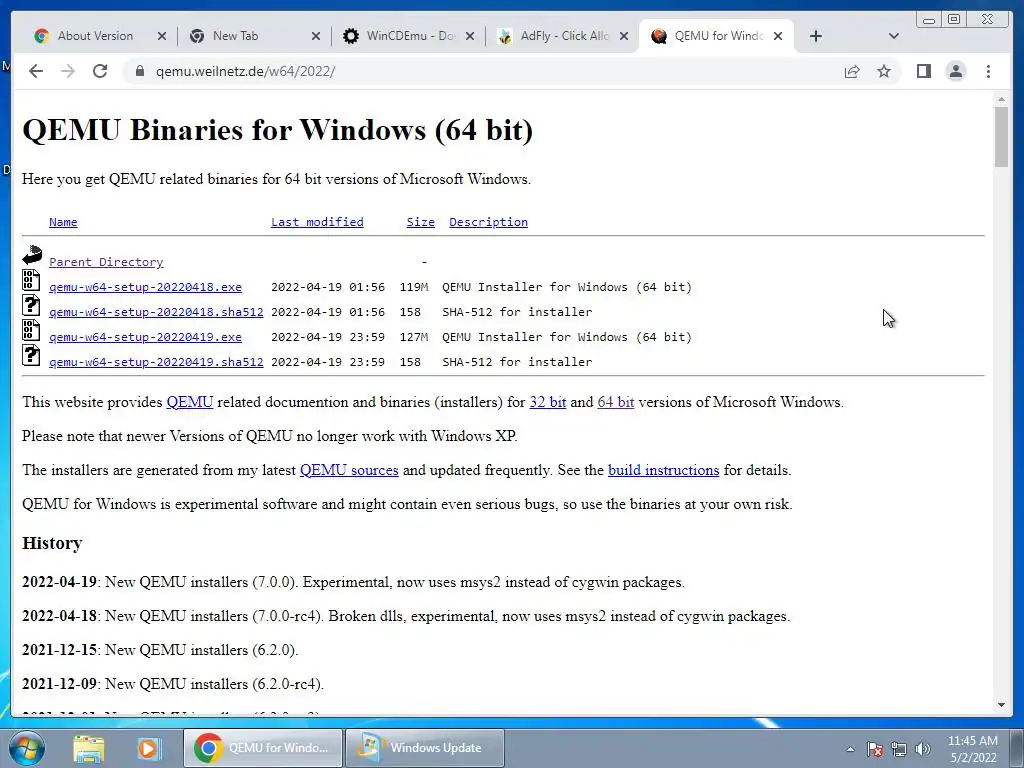1024x768 pixels.
Task: Open the QEMU link in the paragraph
Action: click(x=189, y=402)
